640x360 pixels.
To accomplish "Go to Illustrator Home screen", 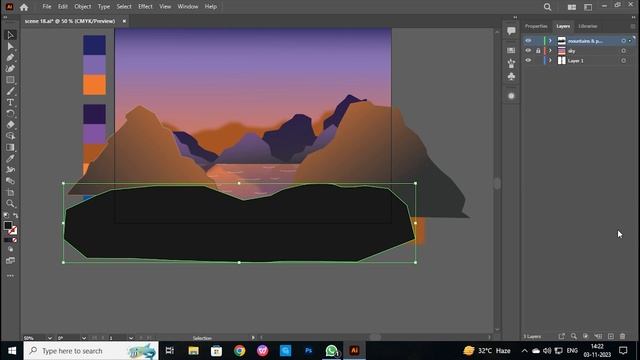I will point(24,7).
